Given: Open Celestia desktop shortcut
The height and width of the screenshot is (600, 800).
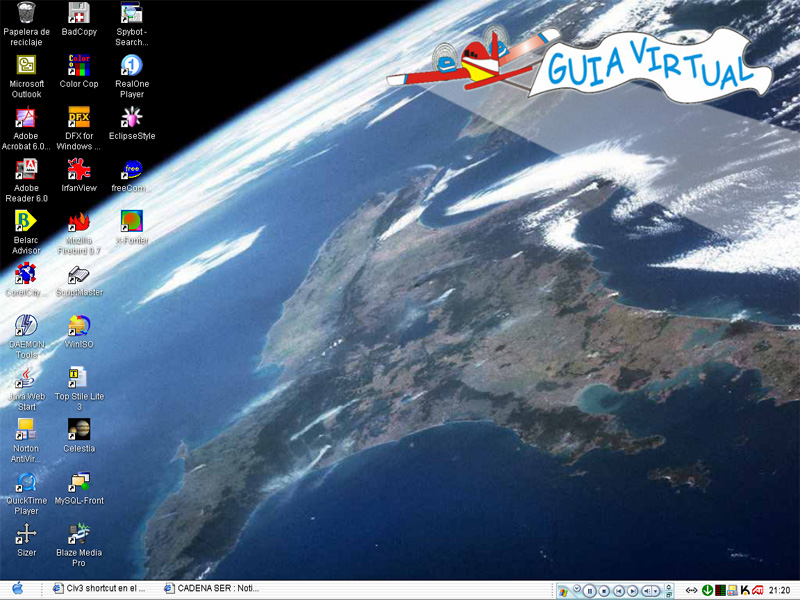Looking at the screenshot, I should click(79, 430).
